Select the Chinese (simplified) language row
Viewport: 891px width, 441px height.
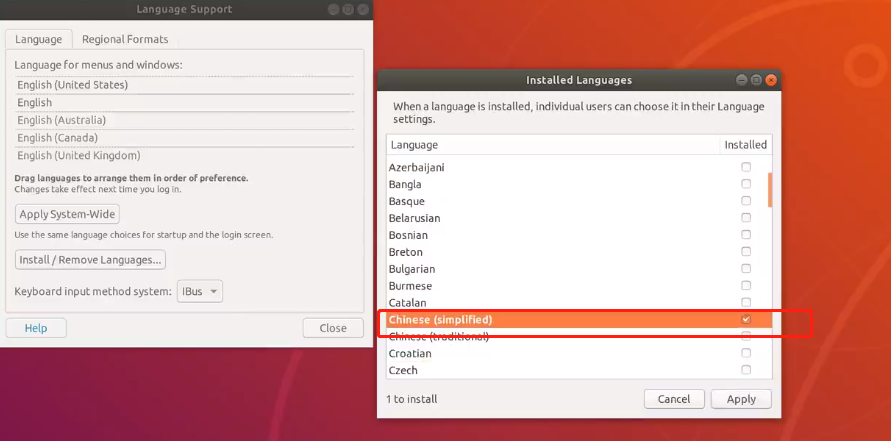click(x=579, y=319)
